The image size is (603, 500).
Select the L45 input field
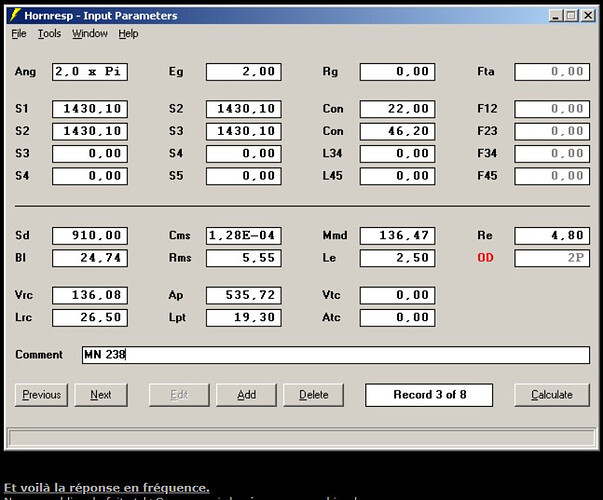(398, 176)
